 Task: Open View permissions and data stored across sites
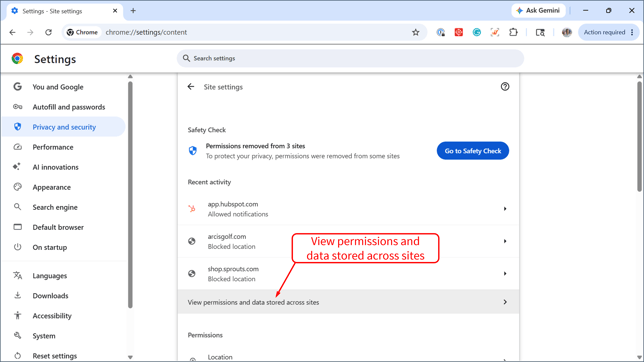point(348,302)
